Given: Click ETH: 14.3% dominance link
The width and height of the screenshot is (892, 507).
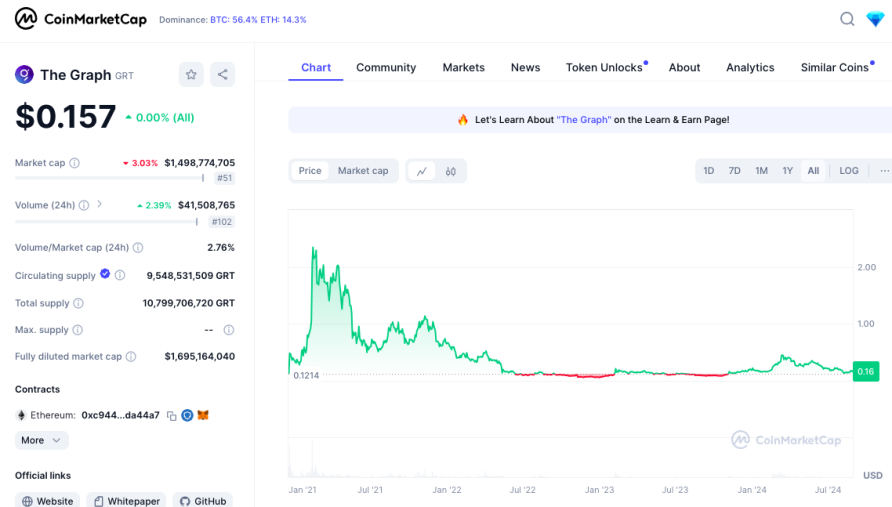Looking at the screenshot, I should 283,20.
